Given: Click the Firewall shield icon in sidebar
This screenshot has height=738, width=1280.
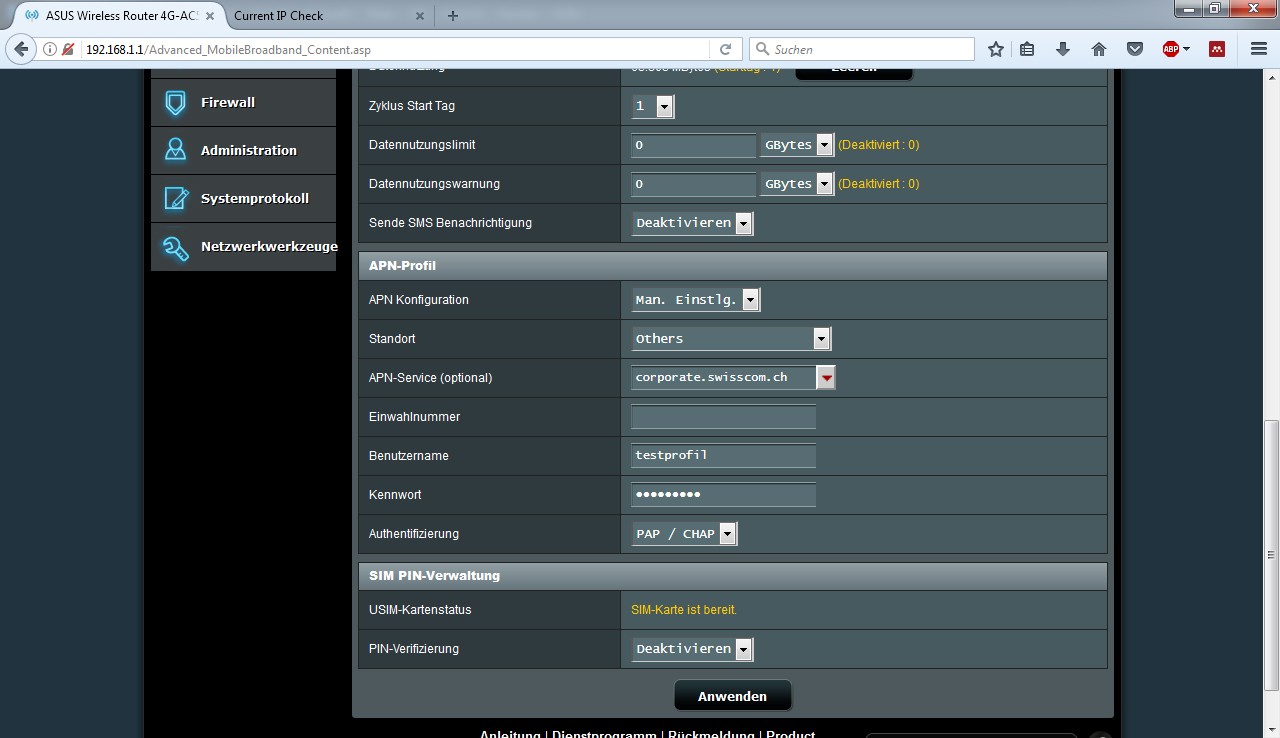Looking at the screenshot, I should pos(176,103).
